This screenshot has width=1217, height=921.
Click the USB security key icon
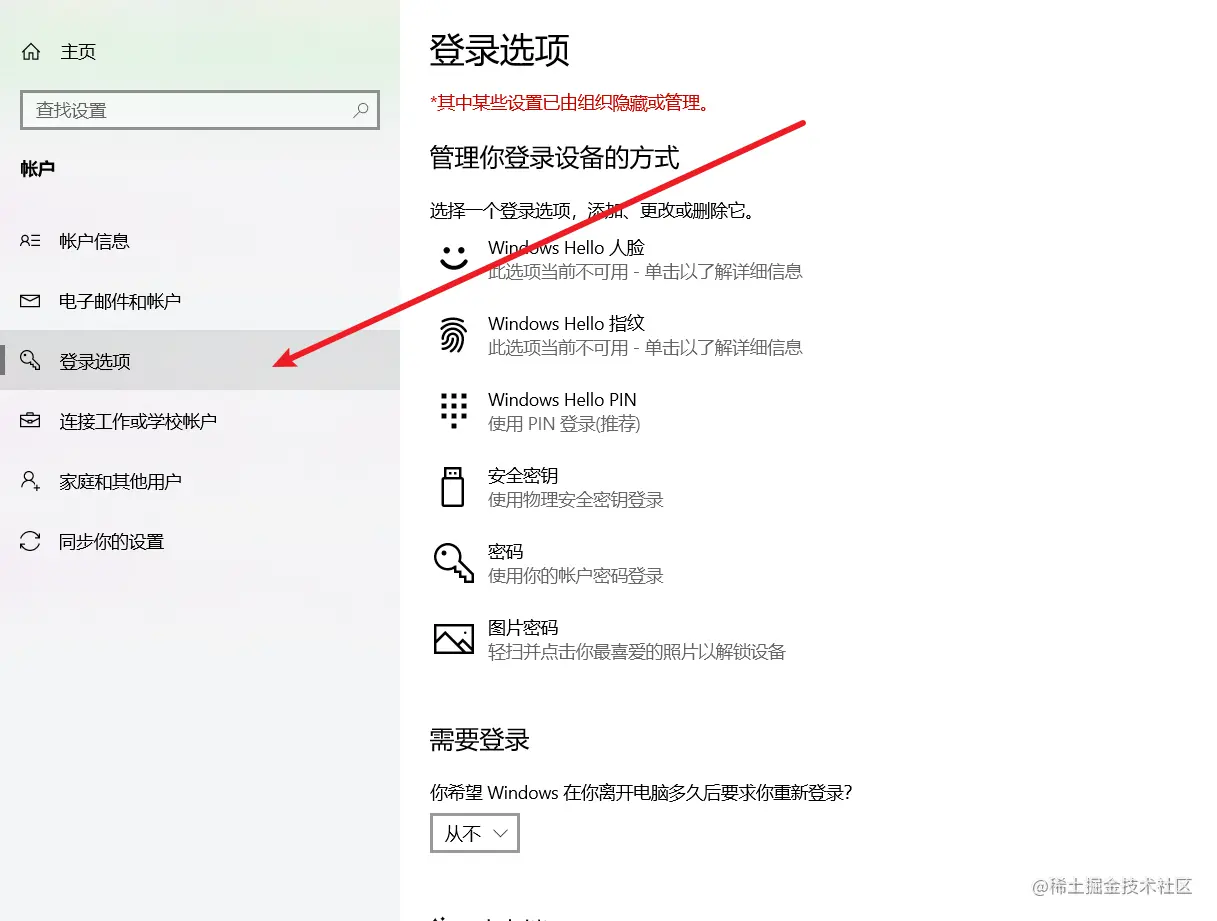tap(453, 486)
